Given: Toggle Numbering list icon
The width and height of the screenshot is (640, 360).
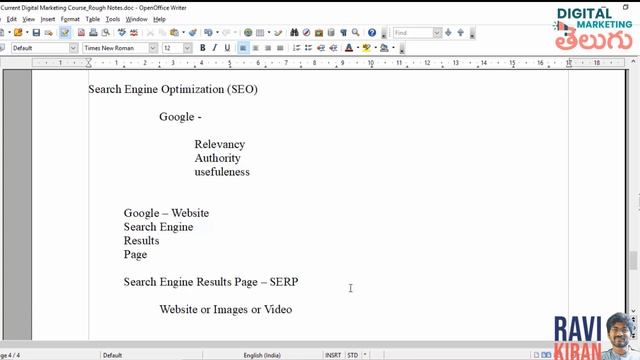Looking at the screenshot, I should click(296, 48).
